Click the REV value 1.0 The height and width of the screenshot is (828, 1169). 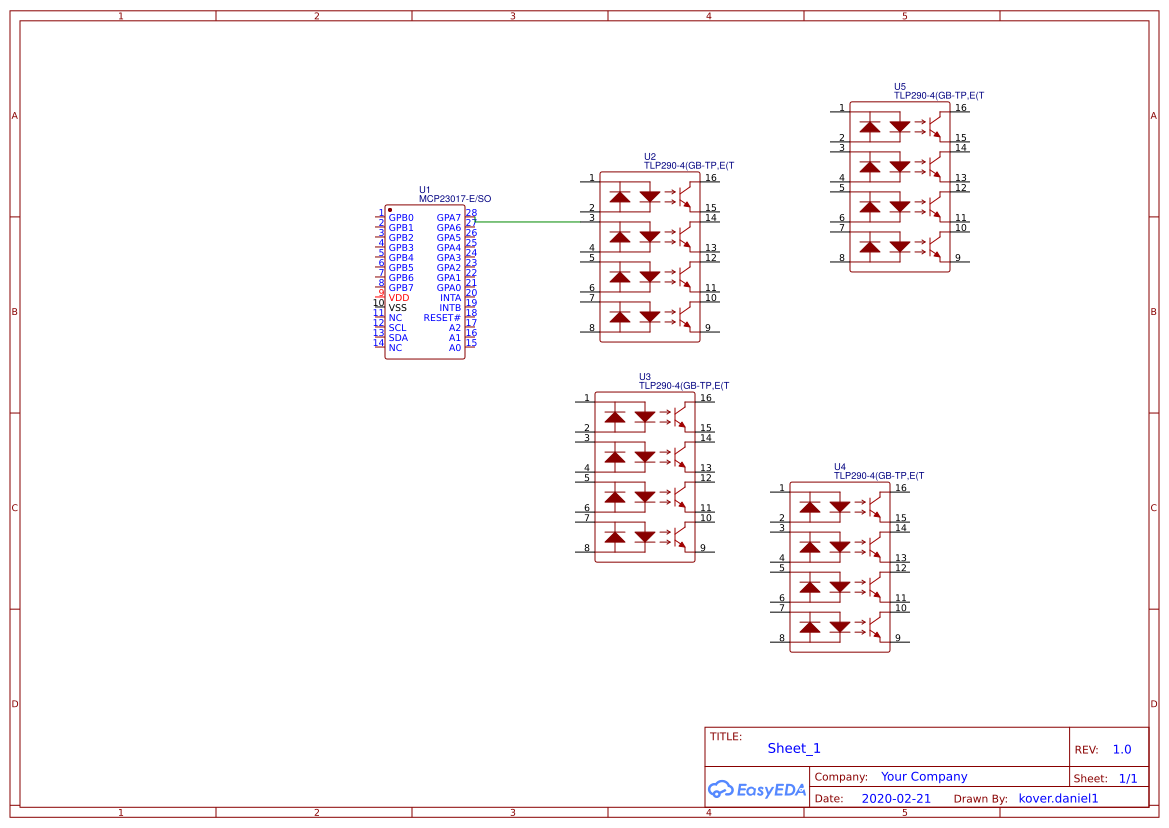coord(1122,749)
